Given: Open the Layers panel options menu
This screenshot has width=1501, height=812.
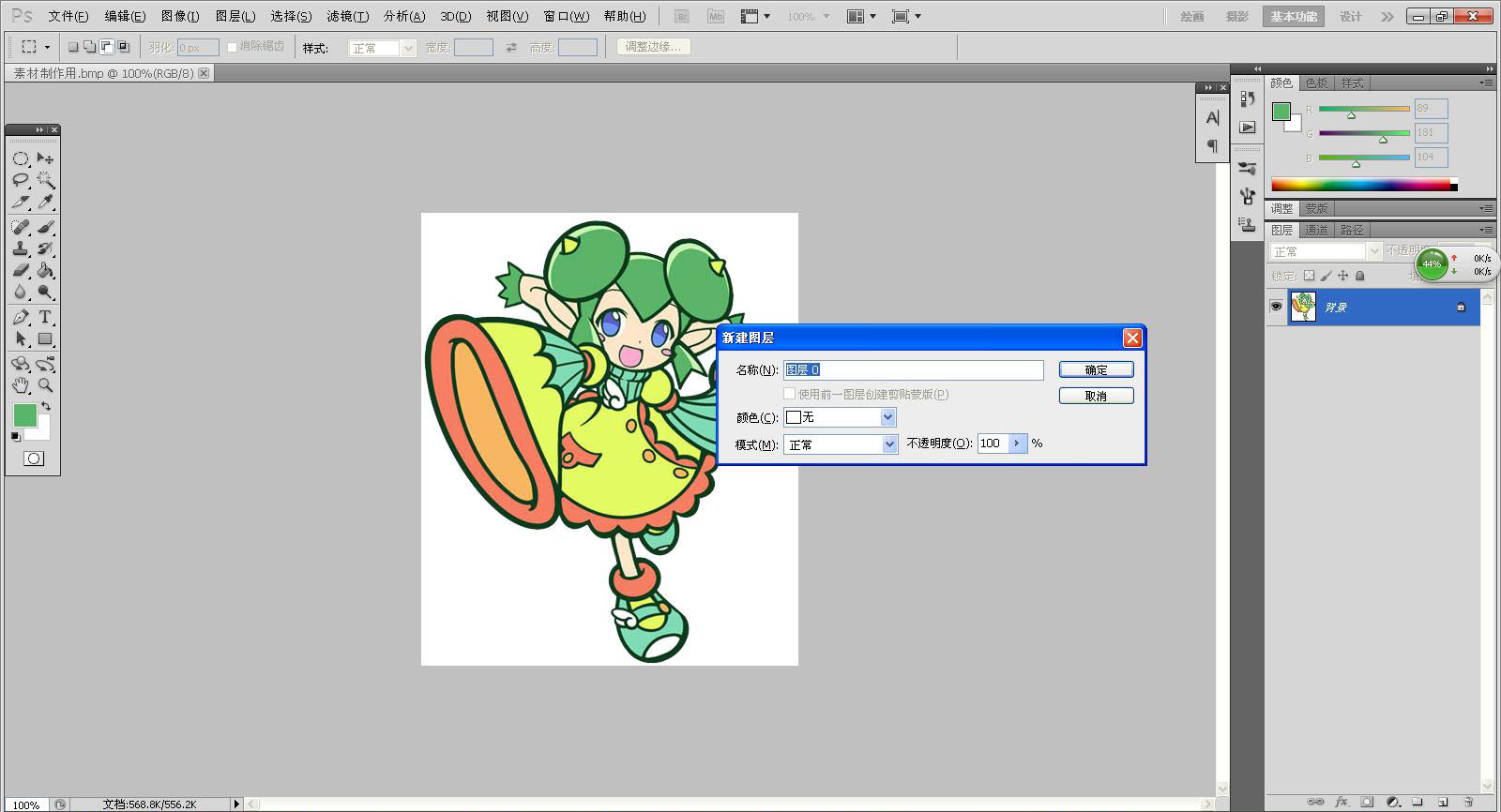Looking at the screenshot, I should coord(1486,230).
